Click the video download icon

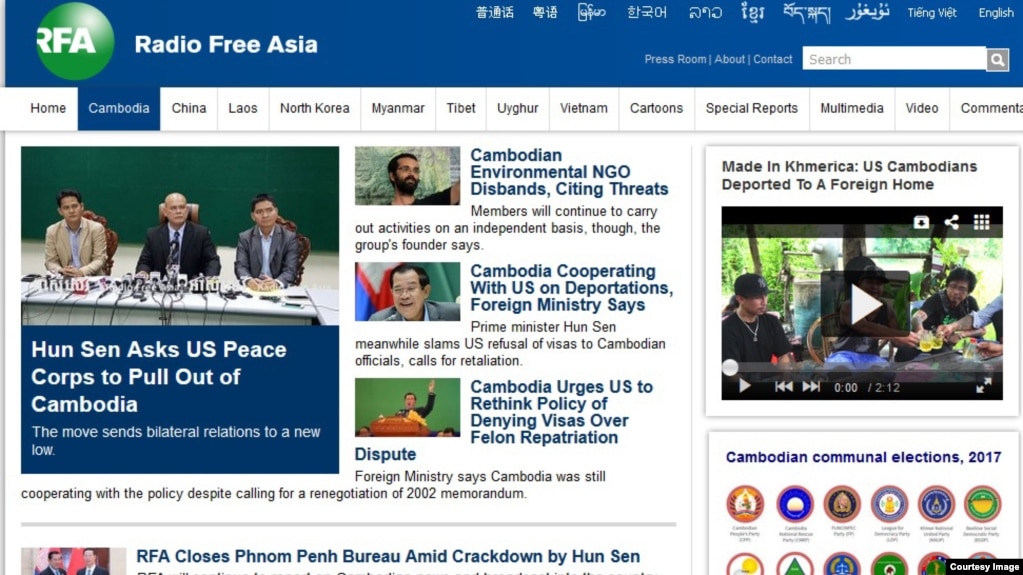click(x=921, y=222)
